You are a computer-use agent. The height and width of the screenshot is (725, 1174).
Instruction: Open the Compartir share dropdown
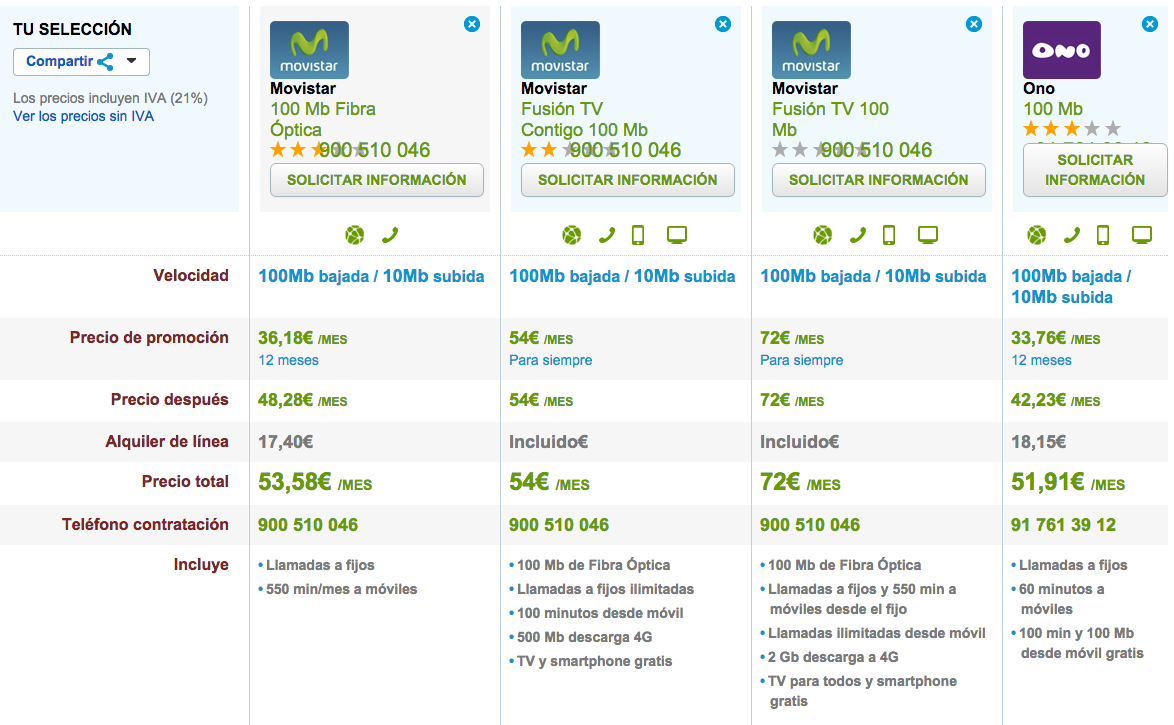click(81, 61)
